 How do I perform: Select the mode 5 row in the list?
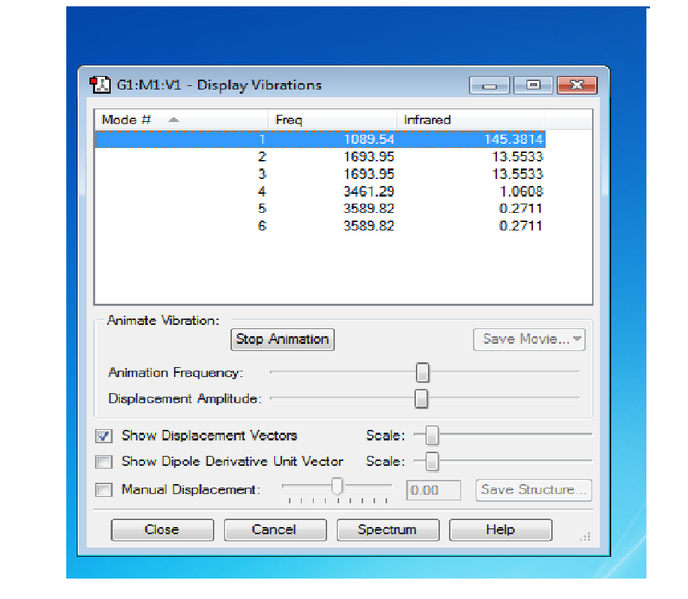click(320, 208)
